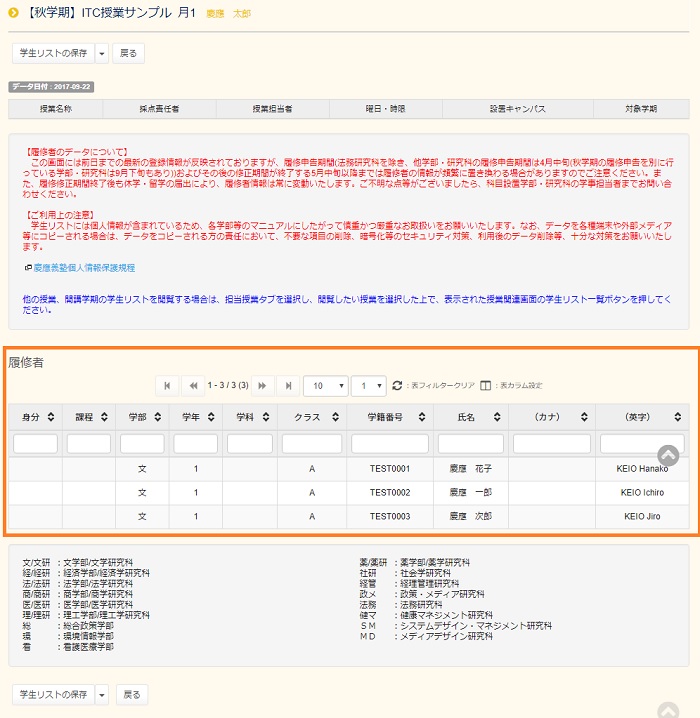Screen dimensions: 700x718
Task: Open the page number dropdown showing 1
Action: [368, 385]
